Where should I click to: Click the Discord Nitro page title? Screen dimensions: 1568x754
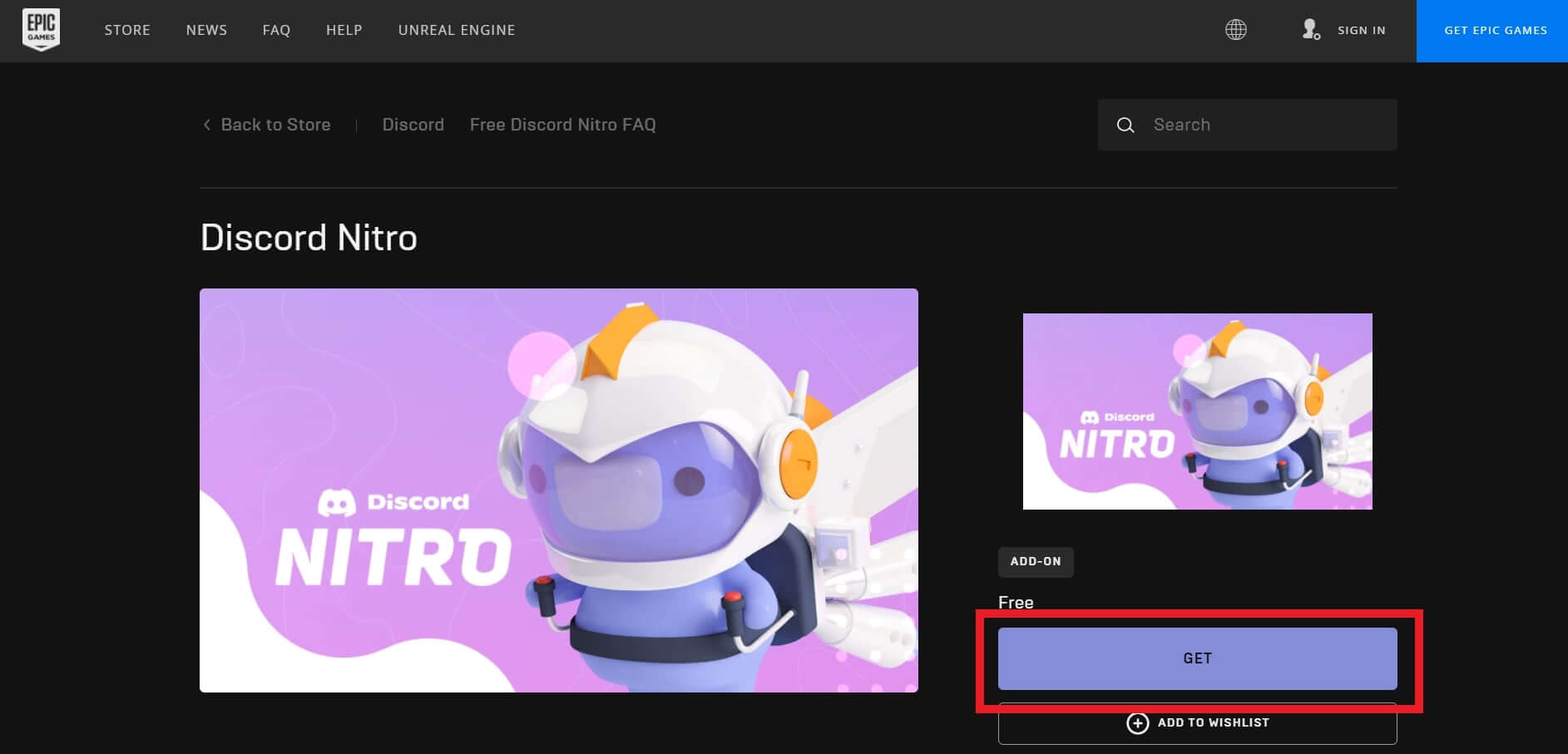tap(309, 238)
